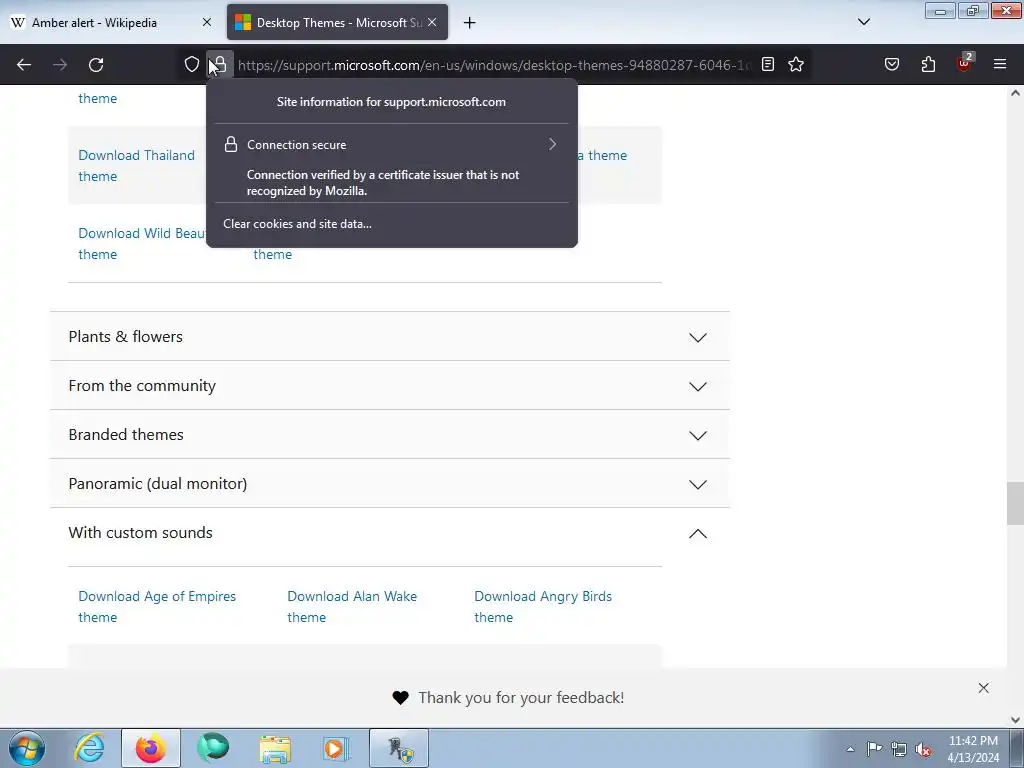The width and height of the screenshot is (1024, 768).
Task: Switch to Amber alert Wikipedia tab
Action: [x=111, y=23]
